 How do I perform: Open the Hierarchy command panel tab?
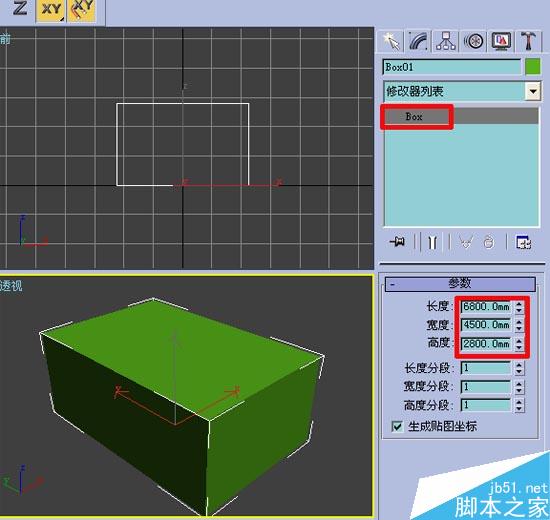pyautogui.click(x=446, y=41)
